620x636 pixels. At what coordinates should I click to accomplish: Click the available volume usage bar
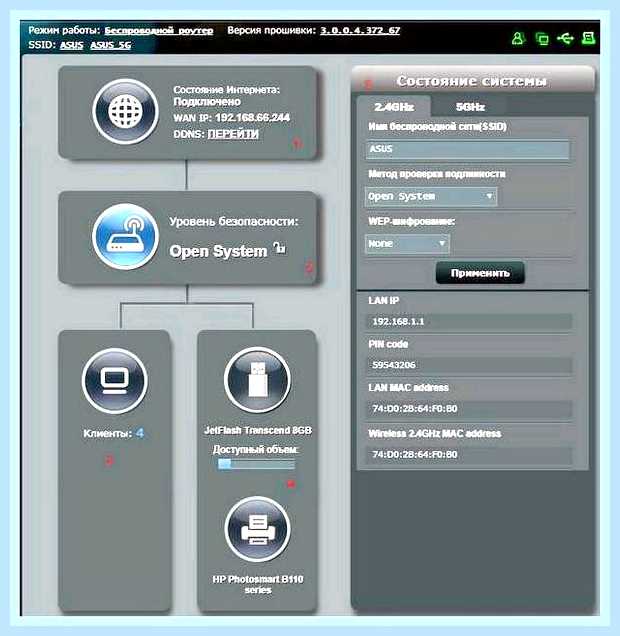point(256,464)
